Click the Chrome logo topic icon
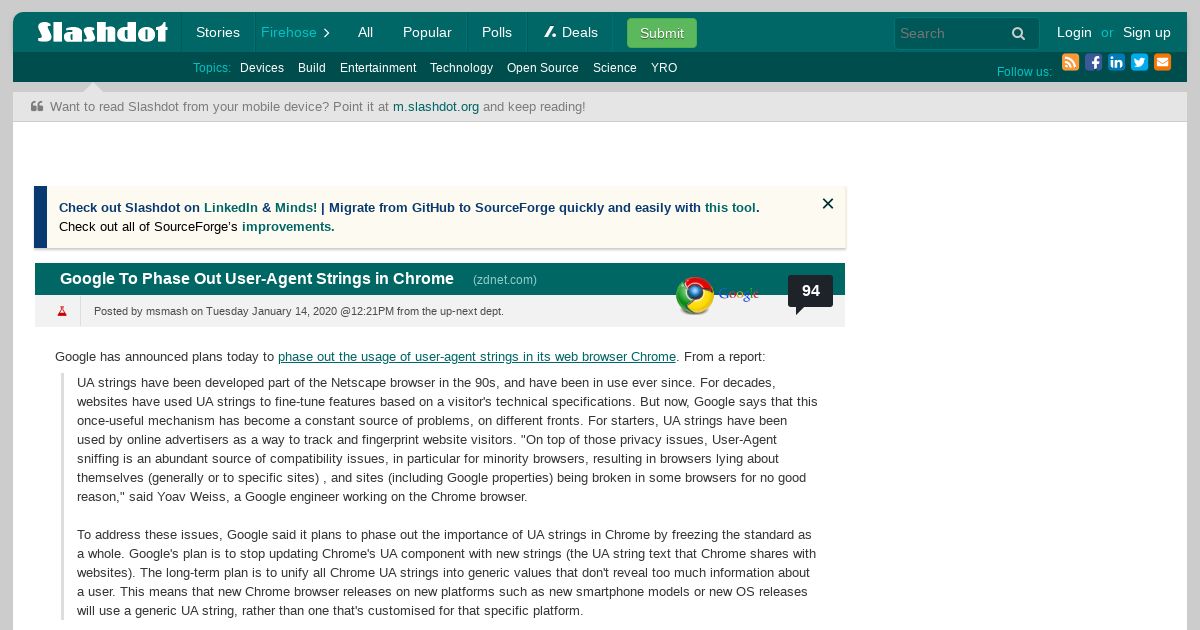Screen dimensions: 1200x630 pyautogui.click(x=695, y=296)
